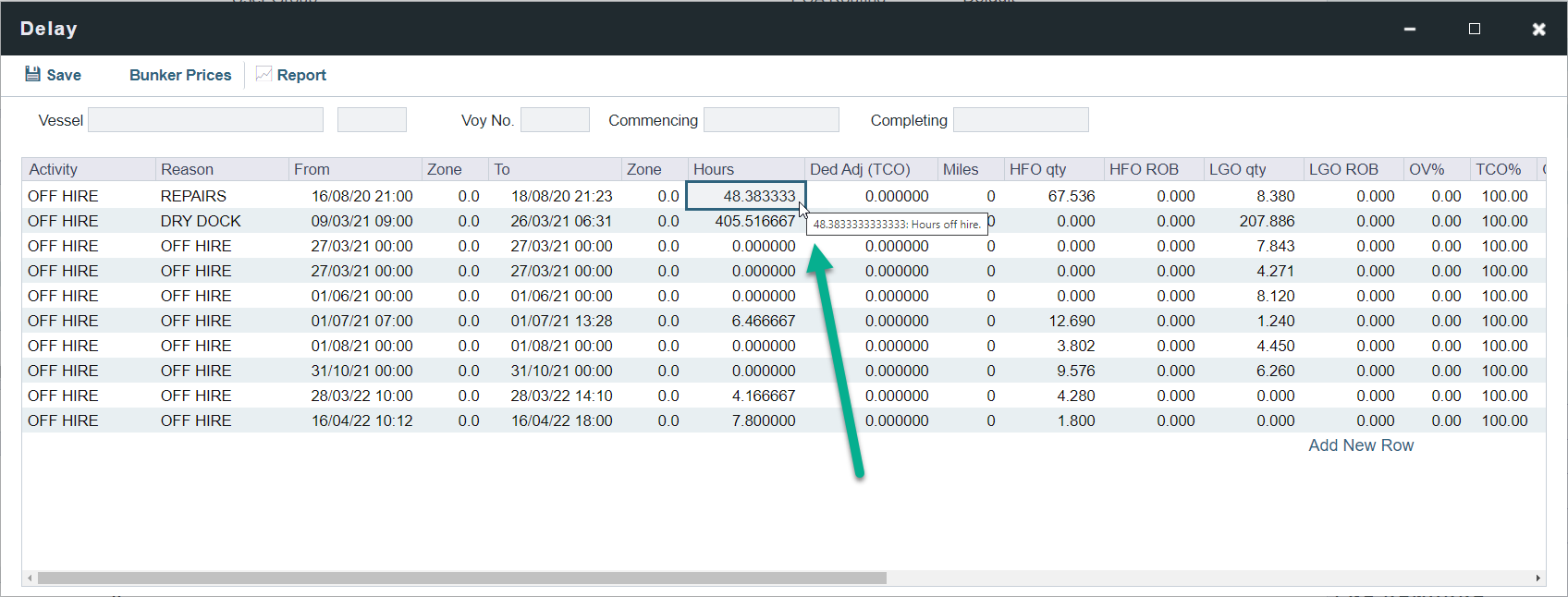The width and height of the screenshot is (1568, 597).
Task: Click the Save floppy disk icon
Action: (32, 74)
